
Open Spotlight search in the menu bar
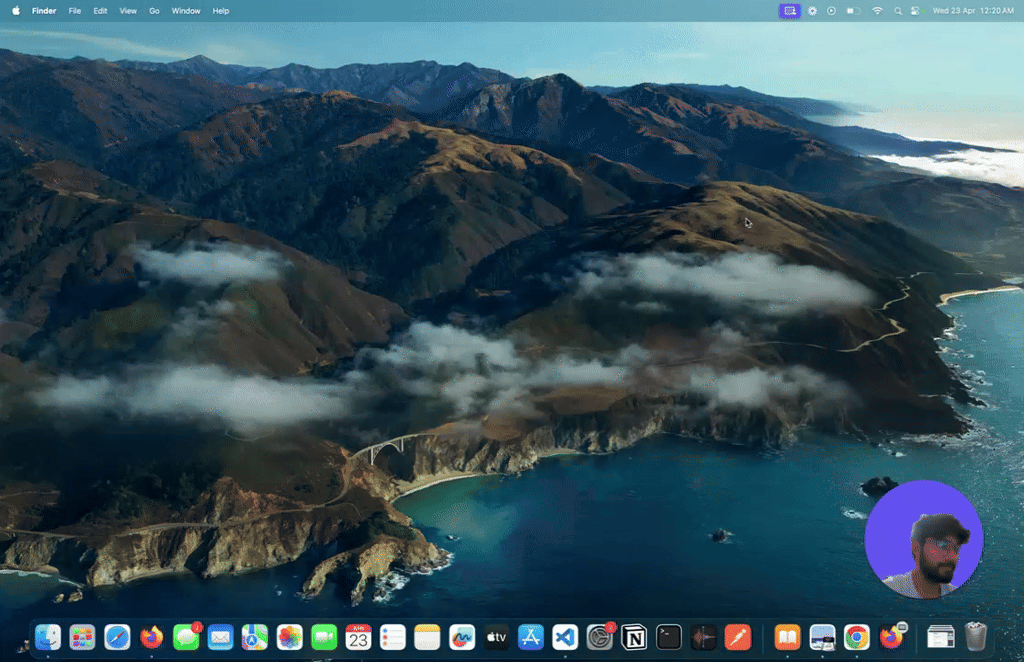pyautogui.click(x=897, y=11)
